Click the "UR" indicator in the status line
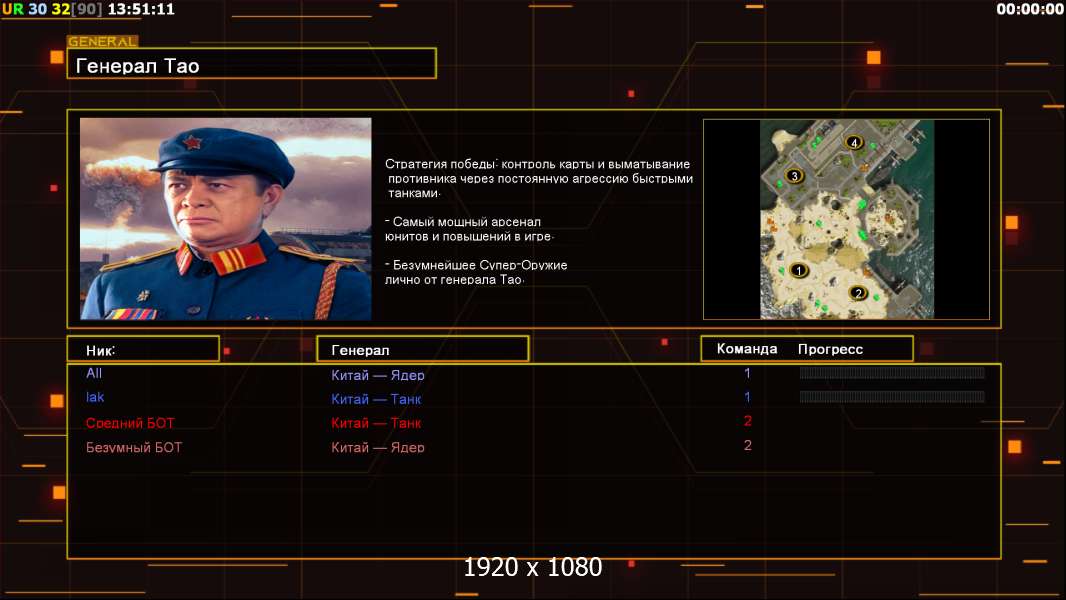 point(13,9)
